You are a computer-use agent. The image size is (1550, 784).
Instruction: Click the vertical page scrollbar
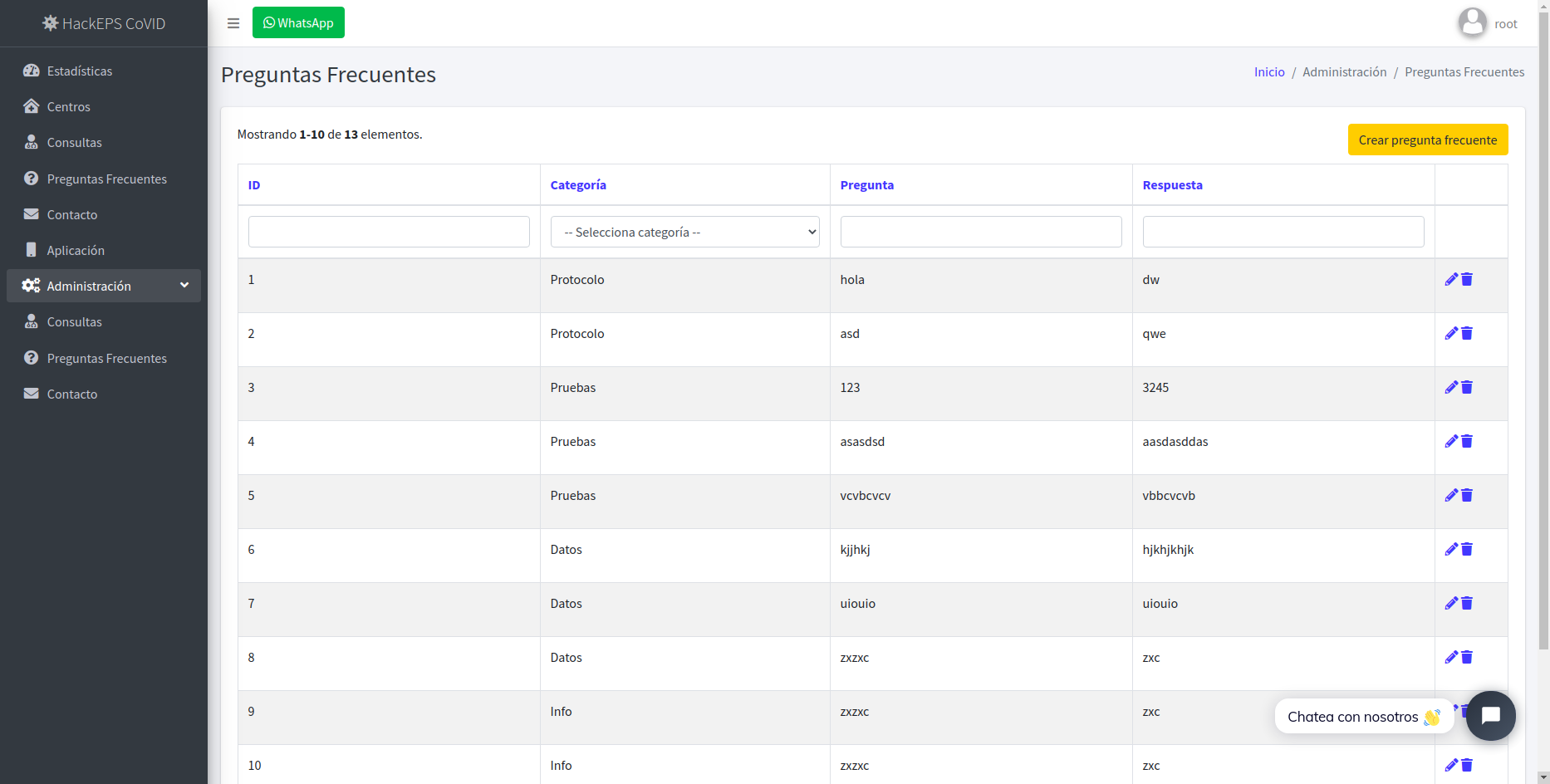(x=1543, y=332)
